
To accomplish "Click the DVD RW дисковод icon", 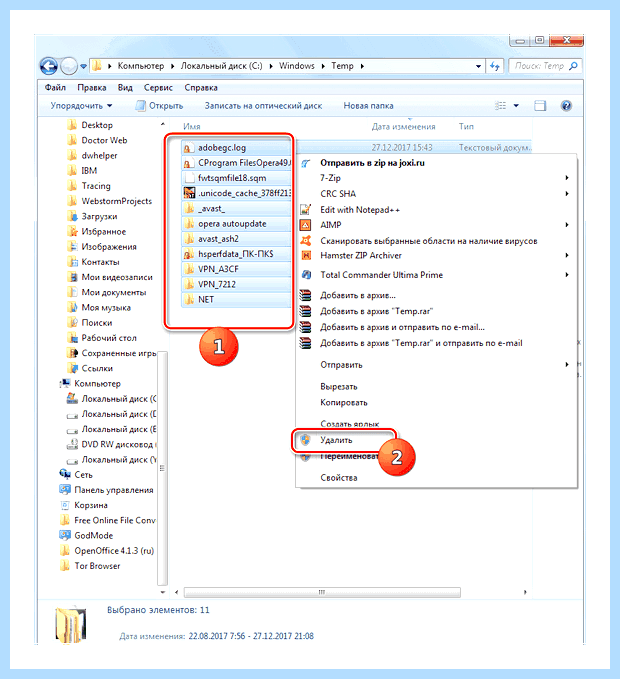I will (x=72, y=444).
